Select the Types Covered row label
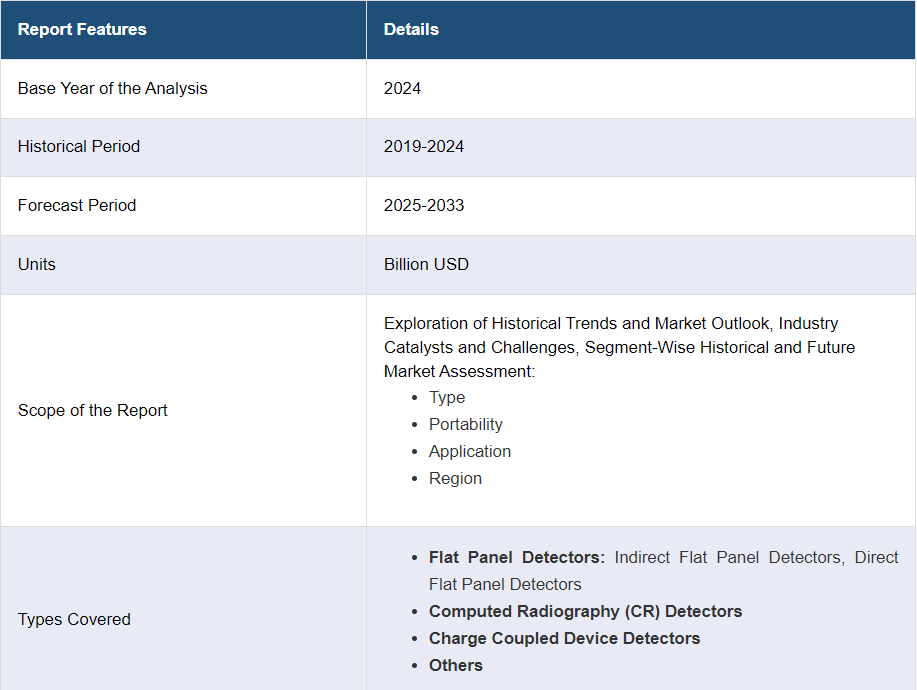This screenshot has height=690, width=917. click(x=74, y=619)
